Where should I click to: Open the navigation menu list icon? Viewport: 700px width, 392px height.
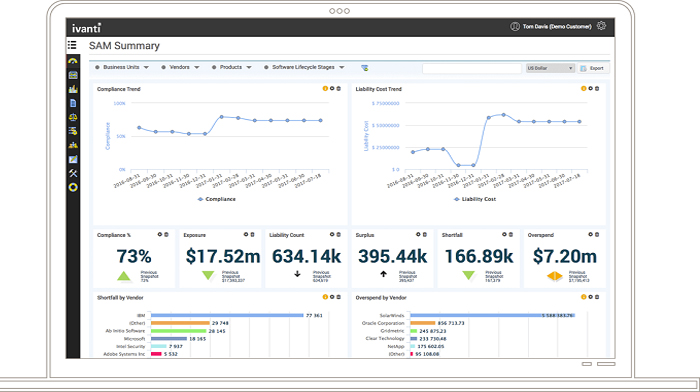[x=72, y=45]
